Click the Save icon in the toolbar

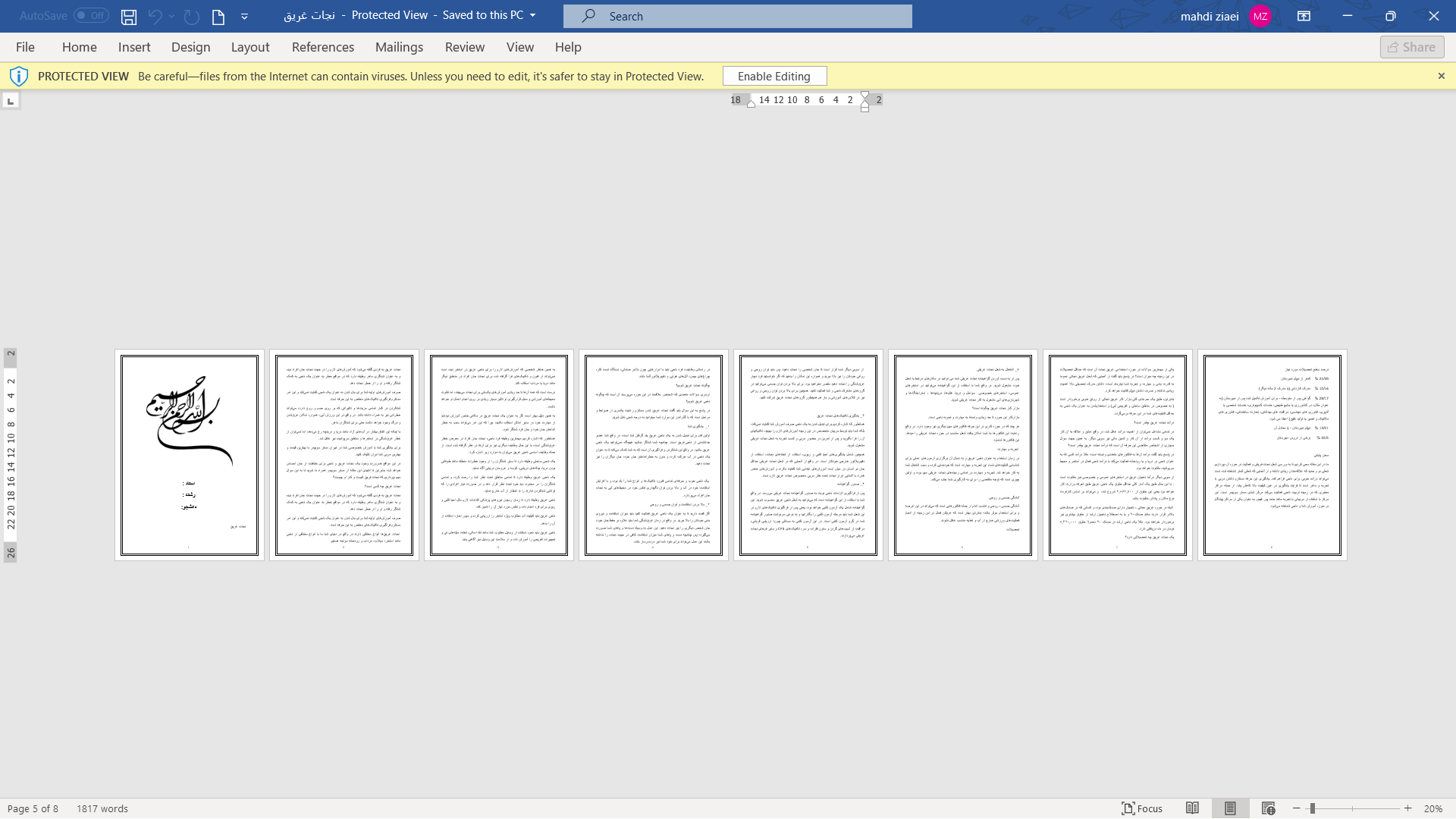click(129, 15)
